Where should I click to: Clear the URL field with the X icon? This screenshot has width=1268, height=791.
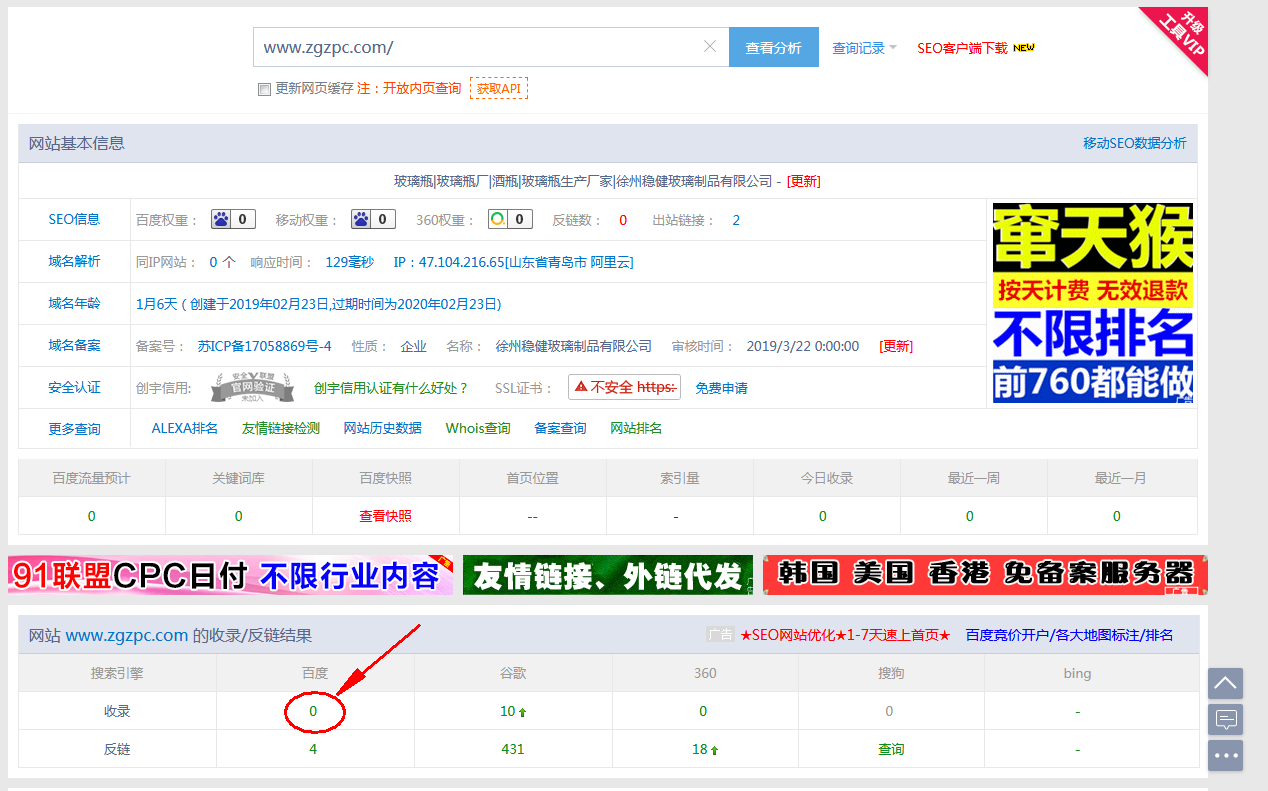(710, 47)
